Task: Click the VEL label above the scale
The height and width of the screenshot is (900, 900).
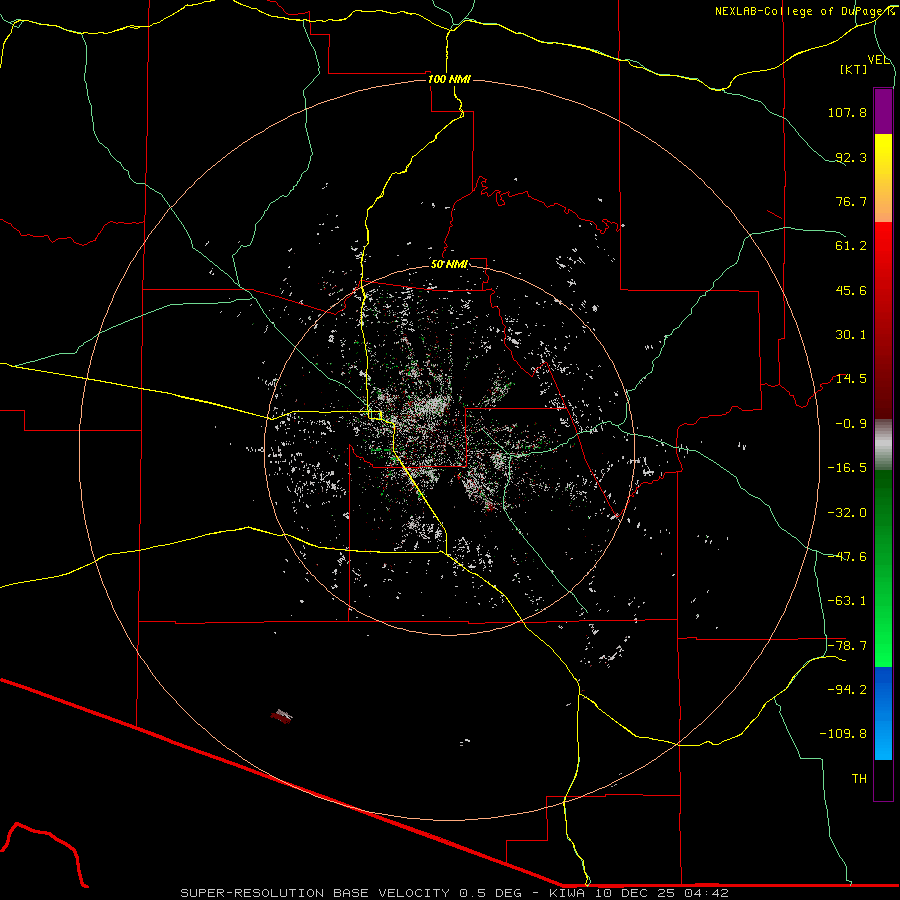Action: [878, 59]
